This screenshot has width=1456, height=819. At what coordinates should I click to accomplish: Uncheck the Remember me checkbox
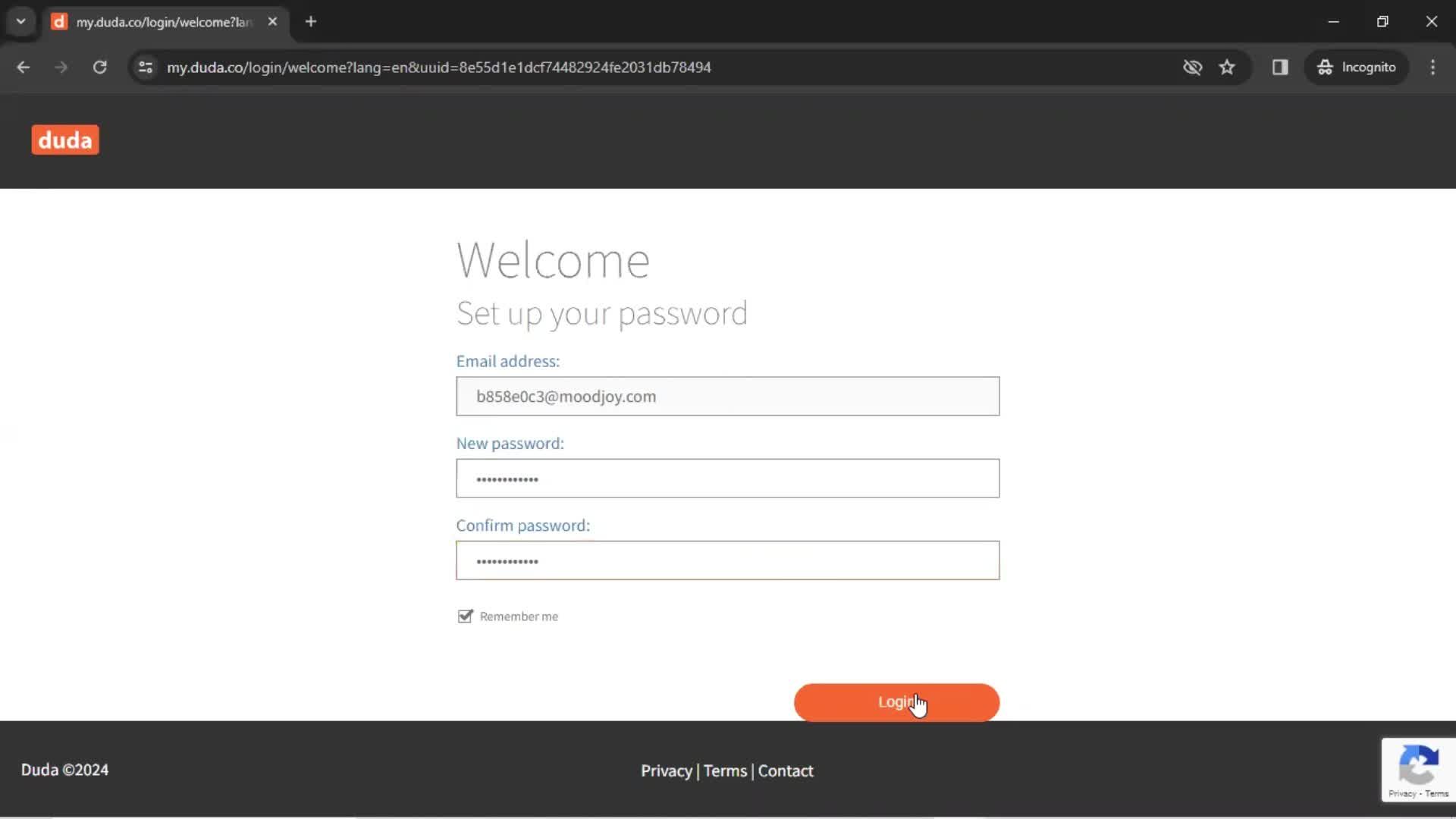465,617
